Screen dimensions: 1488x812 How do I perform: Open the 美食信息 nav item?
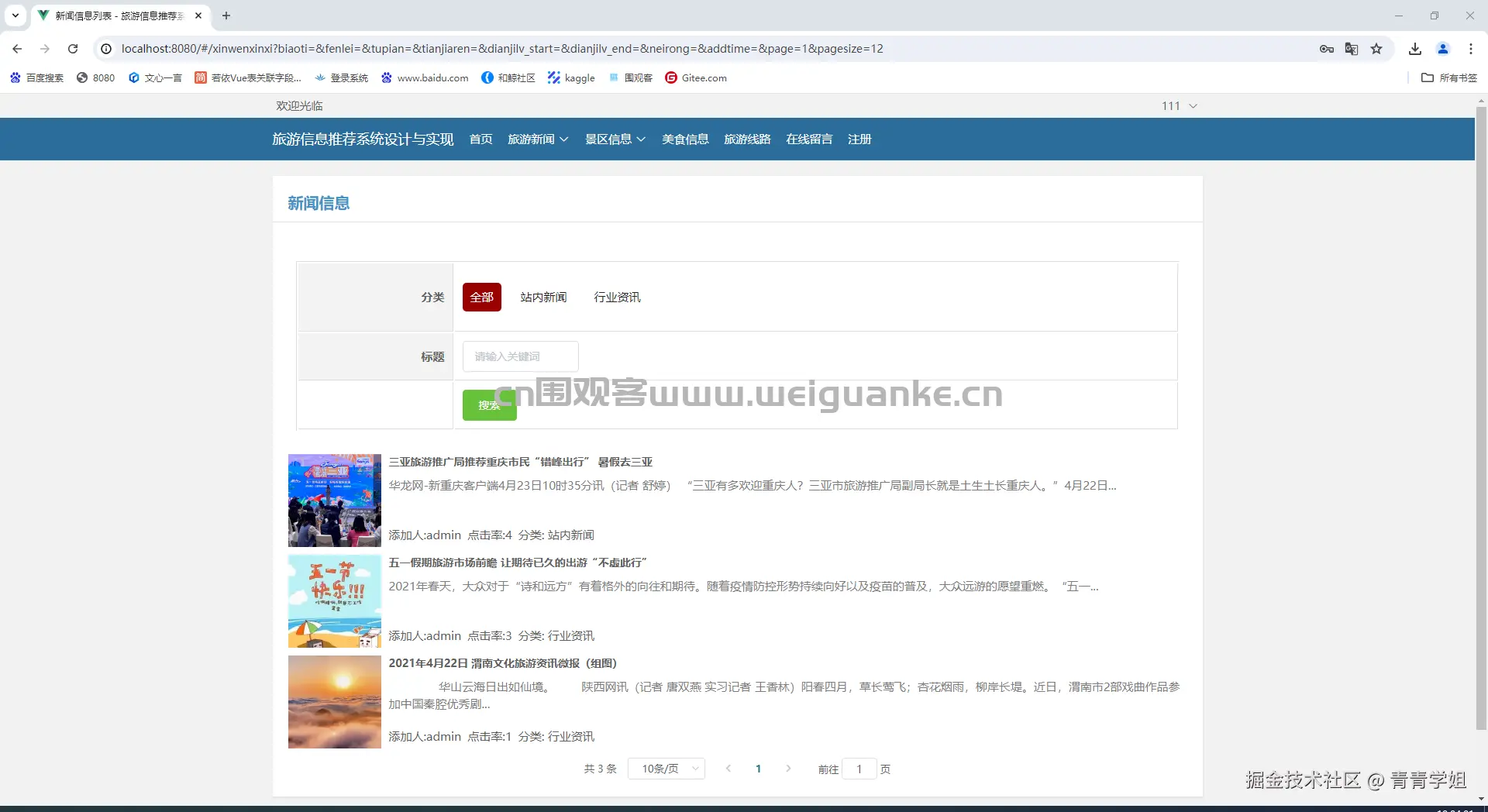coord(685,139)
